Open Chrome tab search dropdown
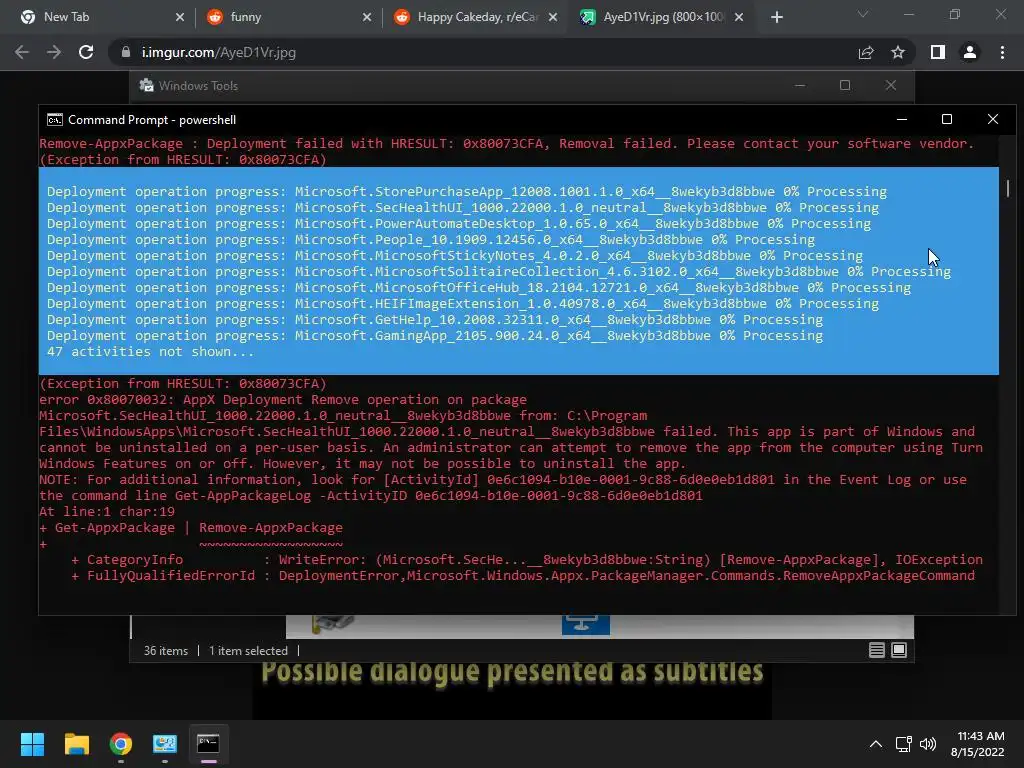Screen dimensions: 1024x768 click(x=863, y=14)
